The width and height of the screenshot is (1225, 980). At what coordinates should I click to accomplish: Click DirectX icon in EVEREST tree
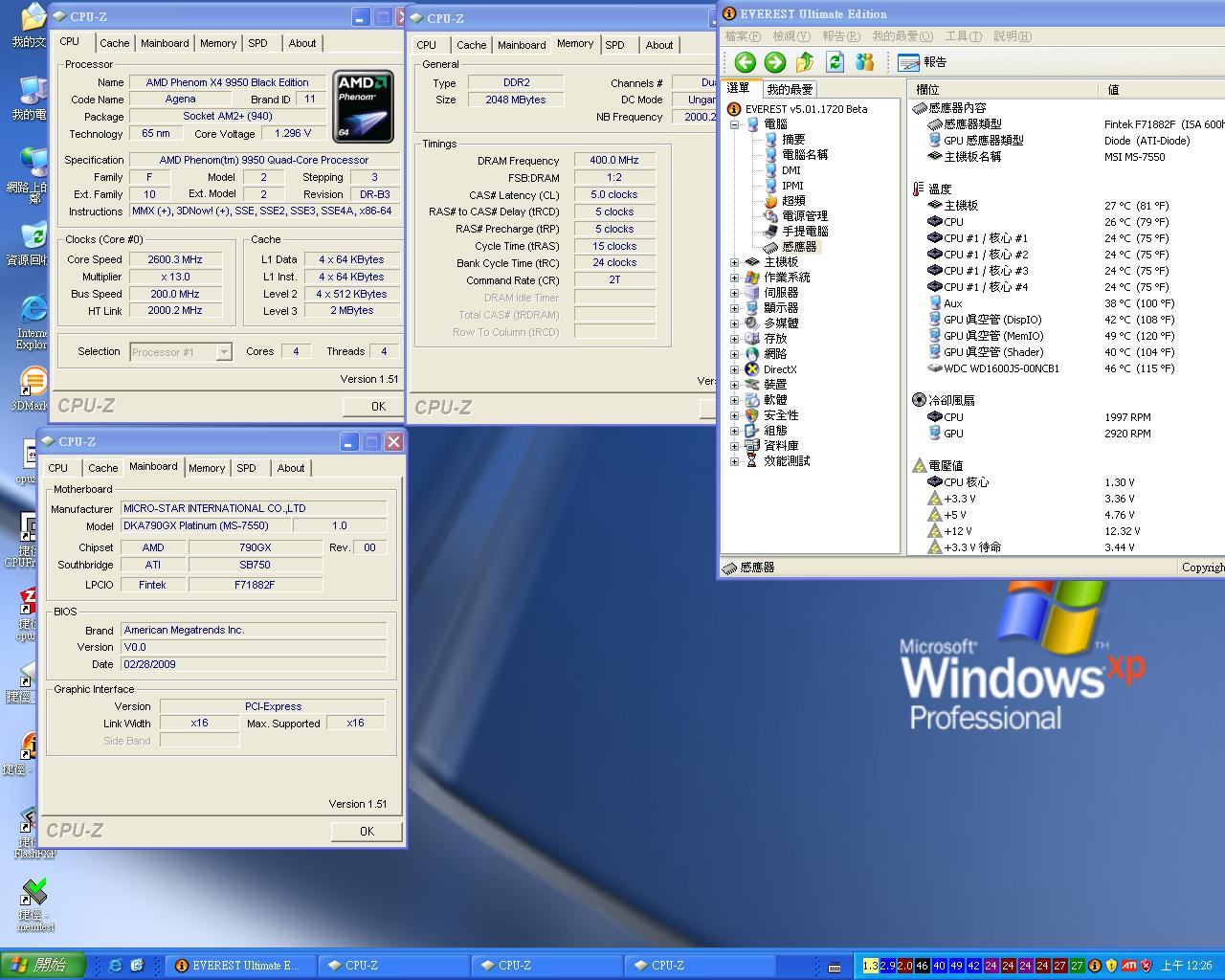pyautogui.click(x=752, y=369)
